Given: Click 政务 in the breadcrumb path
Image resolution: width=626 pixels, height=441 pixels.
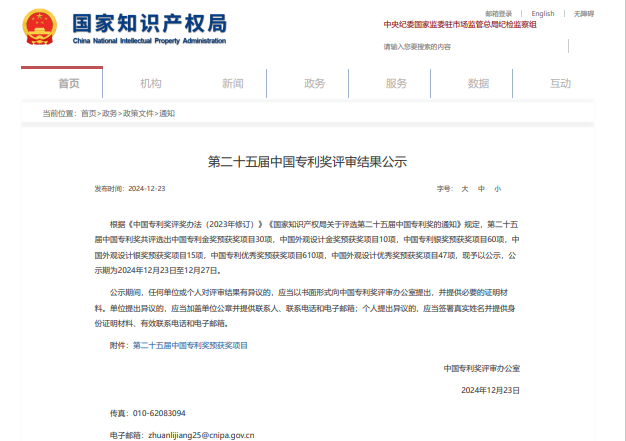Looking at the screenshot, I should (x=110, y=114).
